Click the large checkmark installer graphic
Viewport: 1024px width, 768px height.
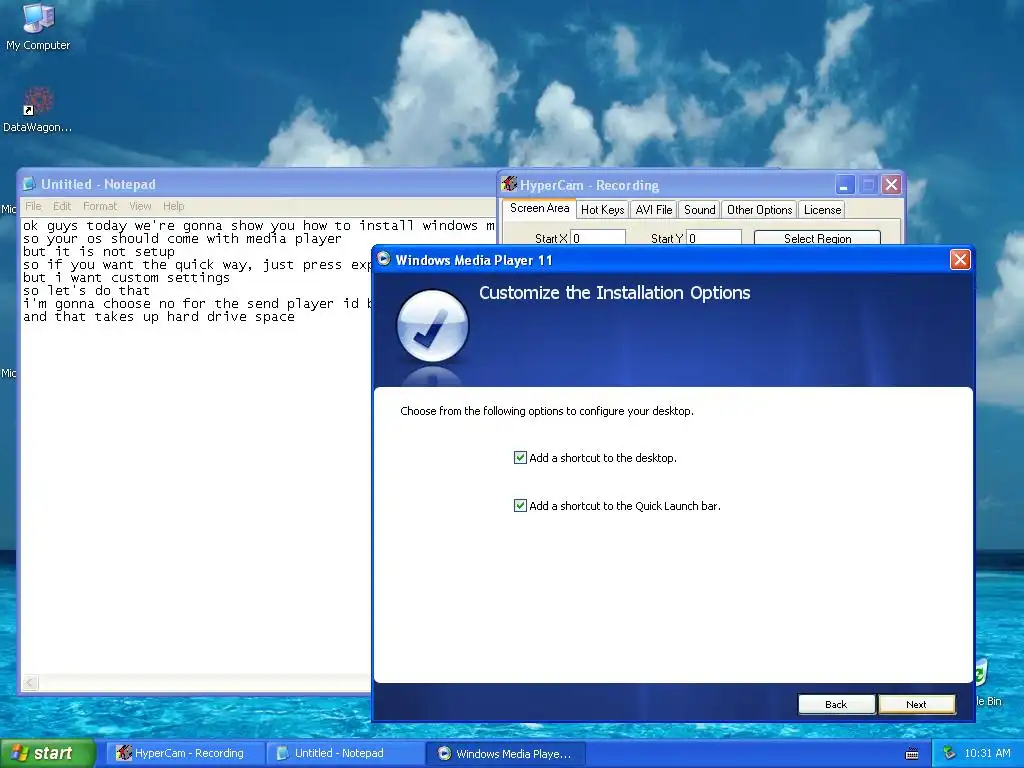tap(432, 325)
